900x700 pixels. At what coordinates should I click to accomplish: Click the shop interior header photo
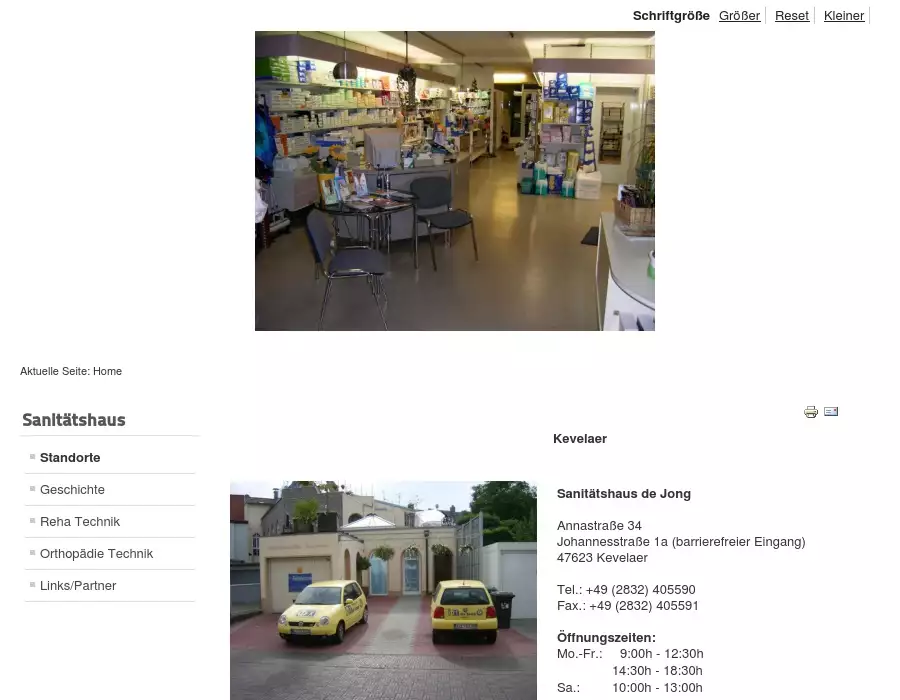[x=454, y=180]
